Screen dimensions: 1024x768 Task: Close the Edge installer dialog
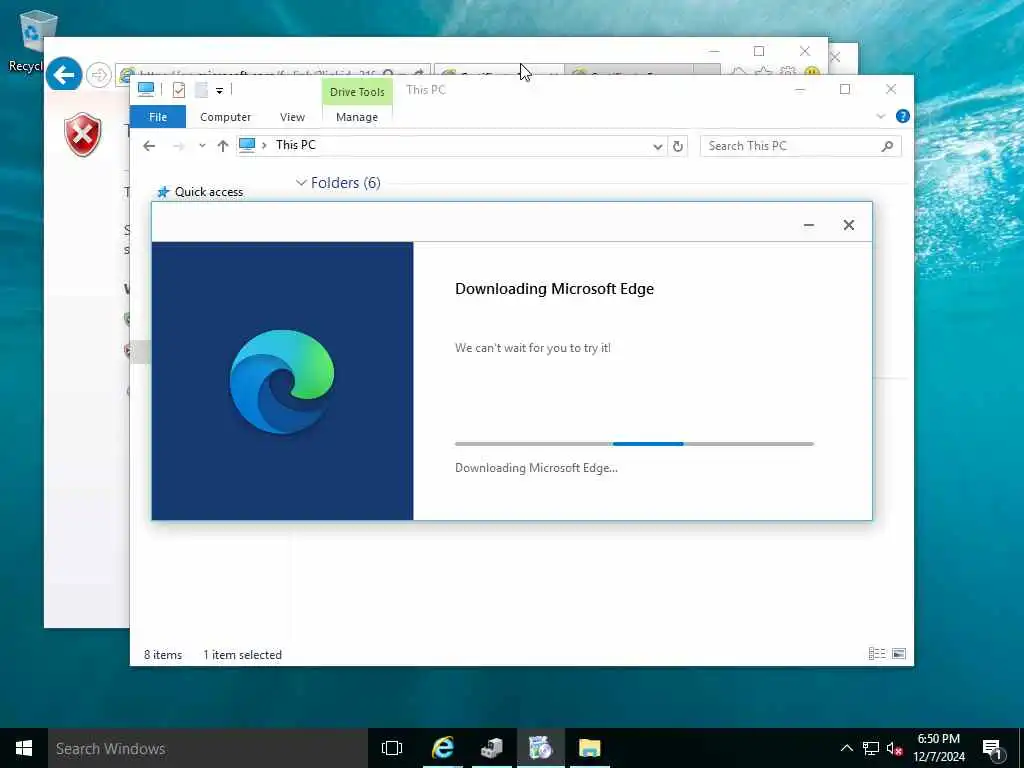click(848, 225)
